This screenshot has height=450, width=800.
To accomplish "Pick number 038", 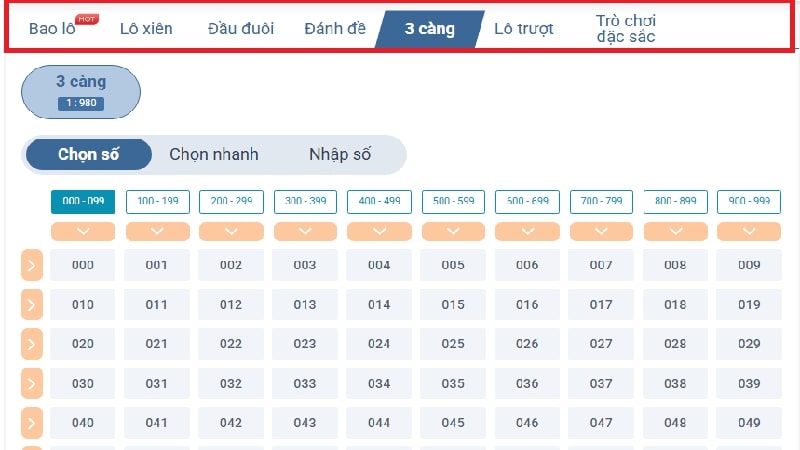I will [675, 383].
